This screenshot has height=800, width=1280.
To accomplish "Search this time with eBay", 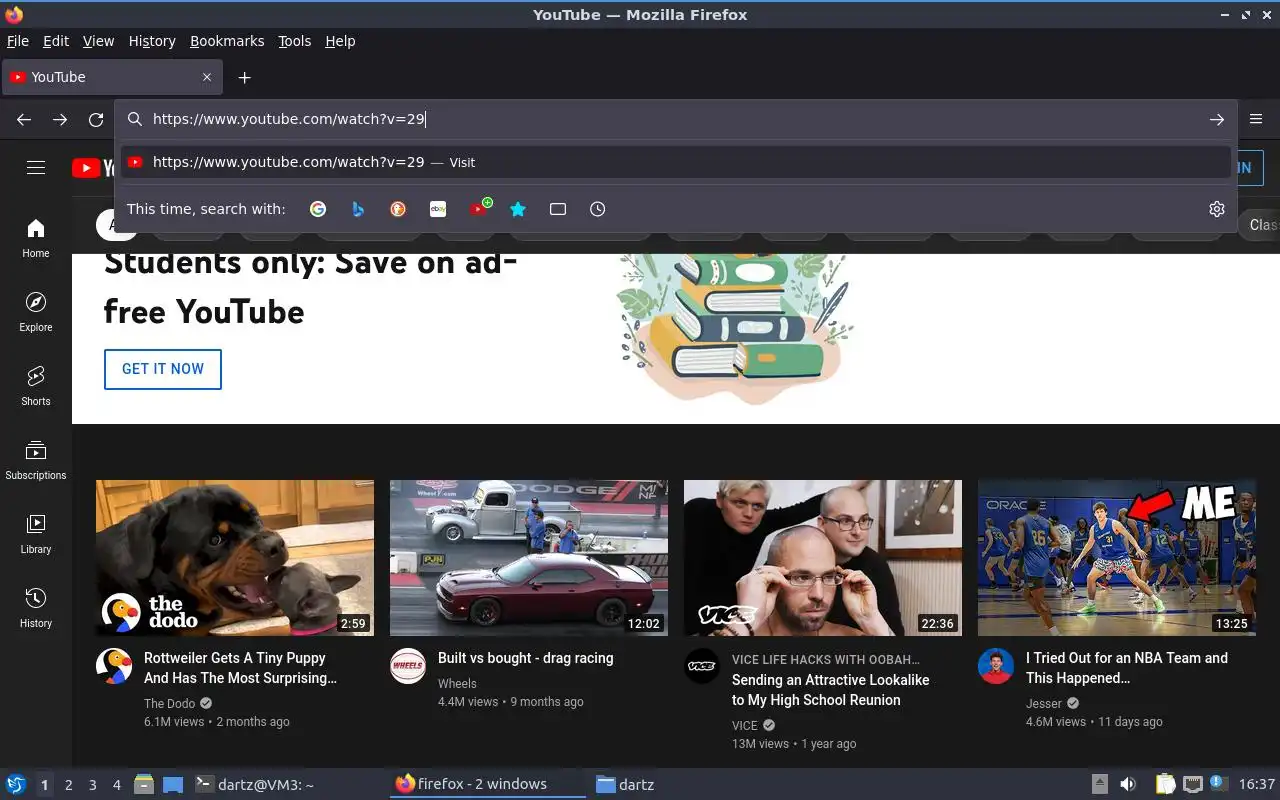I will [438, 209].
